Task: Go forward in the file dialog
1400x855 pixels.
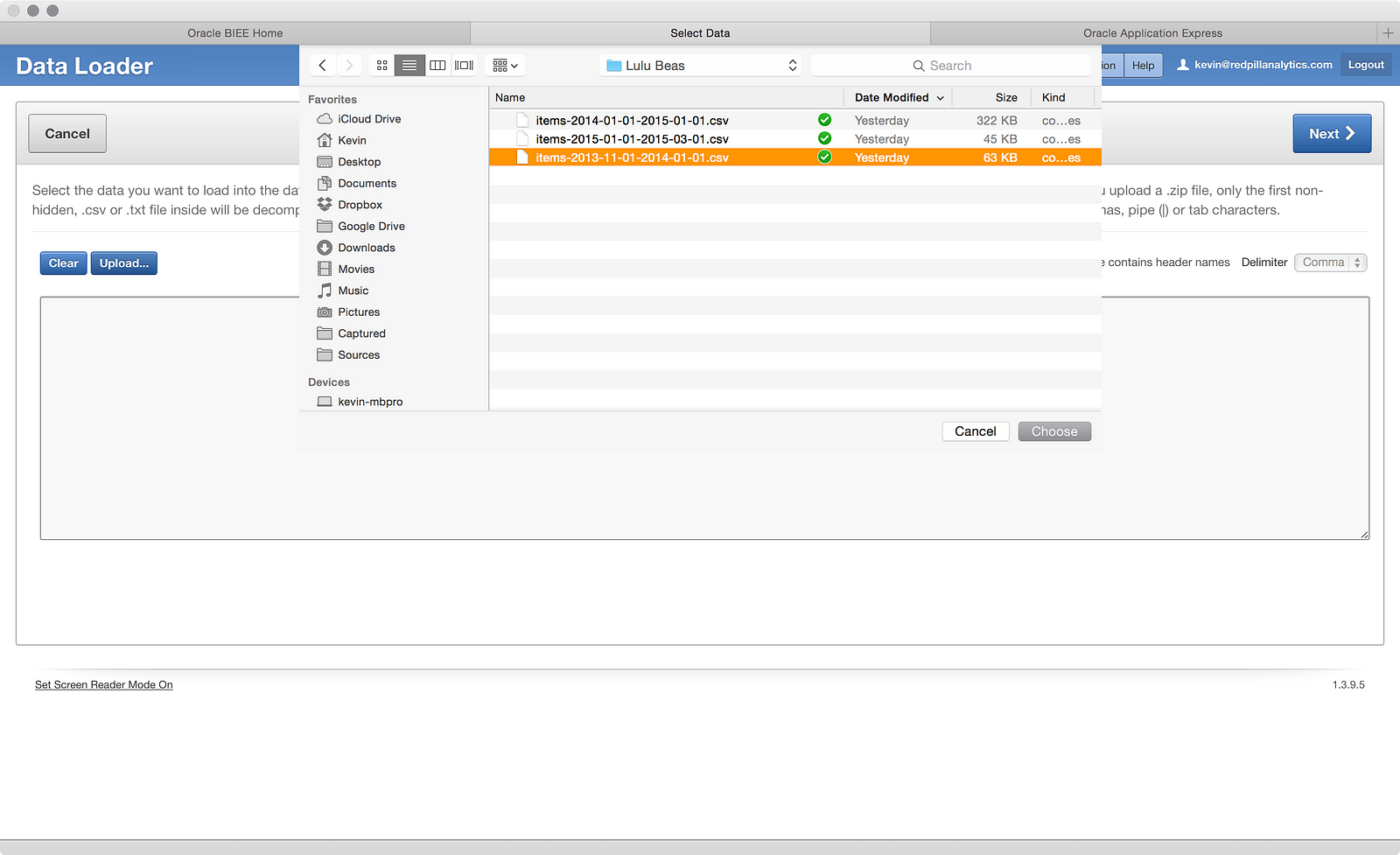Action: coord(349,66)
